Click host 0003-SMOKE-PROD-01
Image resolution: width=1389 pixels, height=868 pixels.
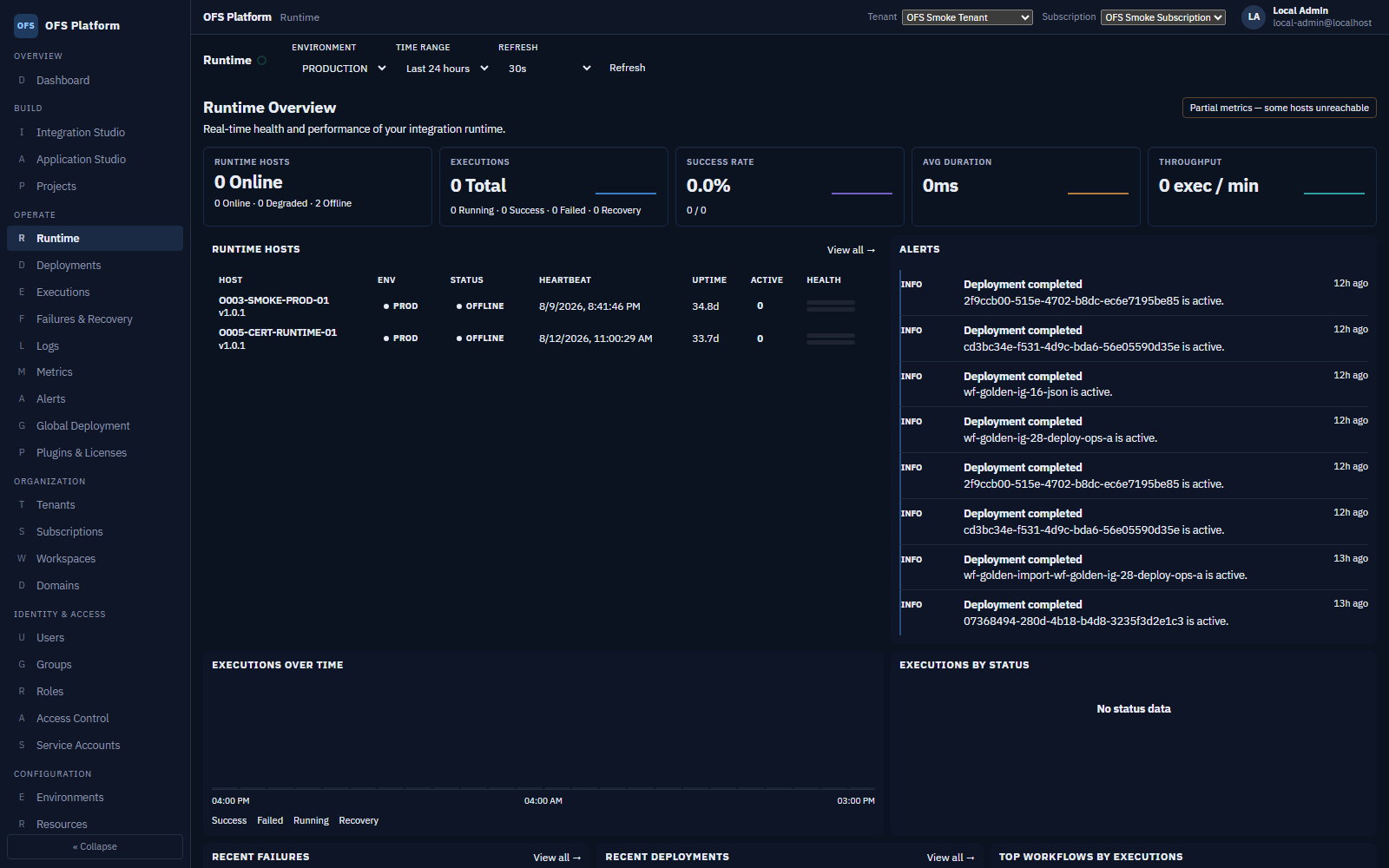(273, 300)
